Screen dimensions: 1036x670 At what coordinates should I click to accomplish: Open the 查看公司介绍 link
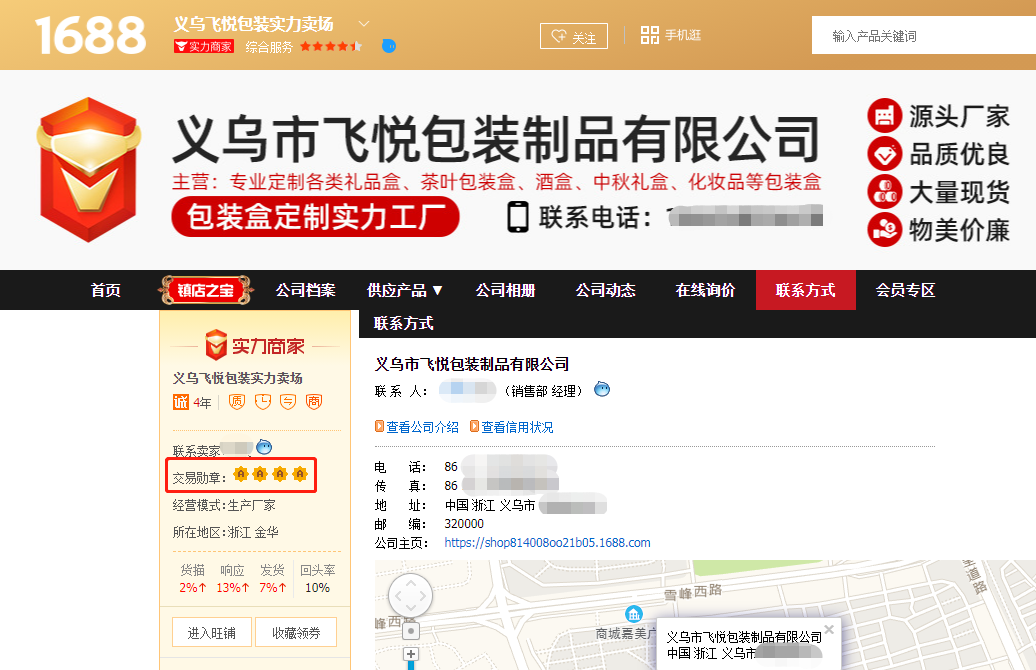422,427
